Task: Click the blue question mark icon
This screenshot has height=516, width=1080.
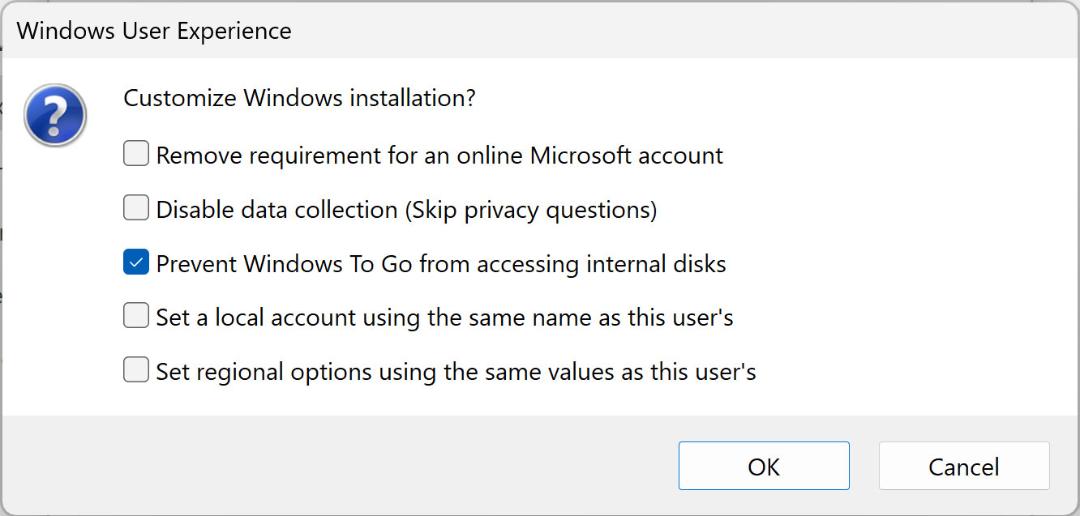Action: (54, 115)
